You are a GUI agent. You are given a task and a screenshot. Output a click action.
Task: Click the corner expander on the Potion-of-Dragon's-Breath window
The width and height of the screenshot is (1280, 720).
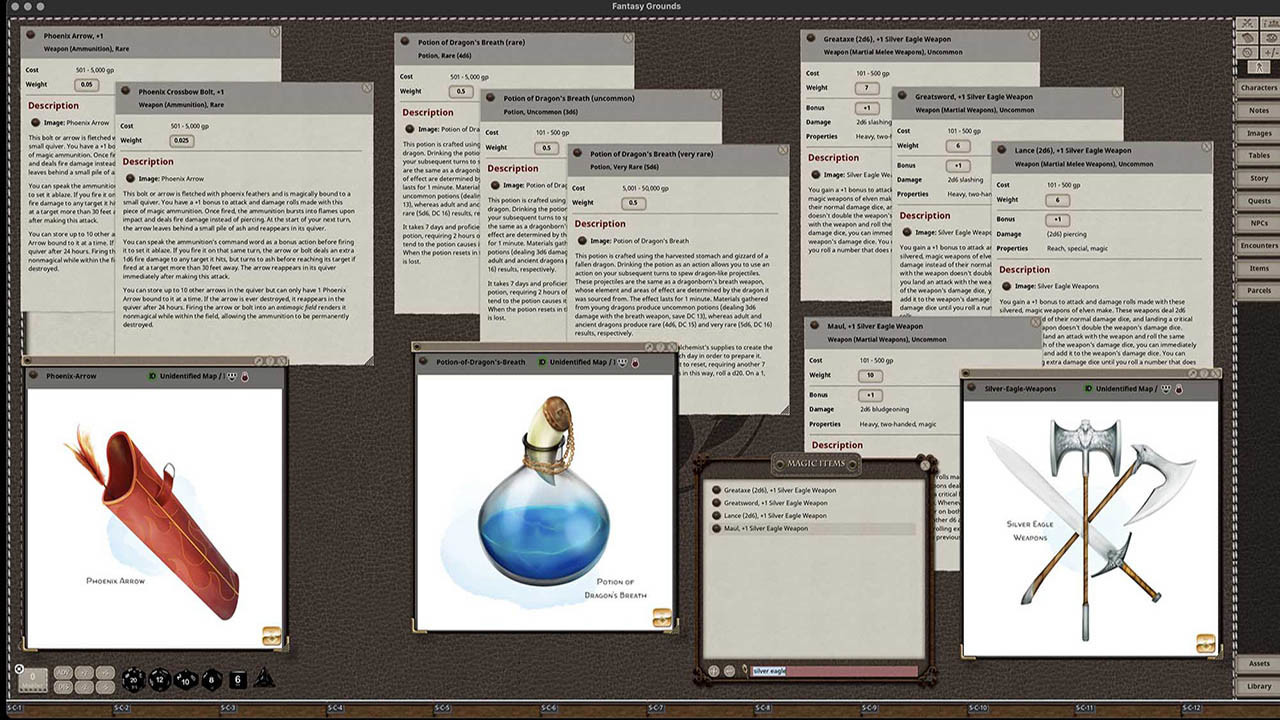pos(662,618)
